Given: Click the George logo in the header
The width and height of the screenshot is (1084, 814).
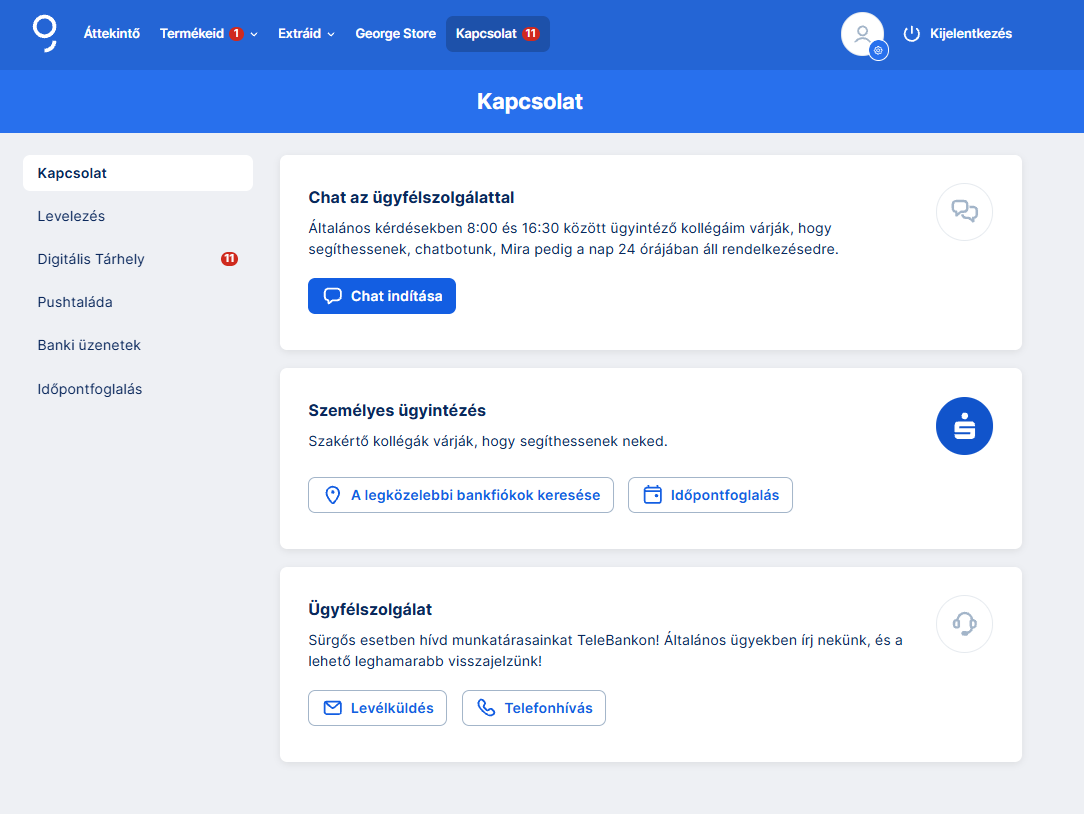Looking at the screenshot, I should tap(45, 33).
